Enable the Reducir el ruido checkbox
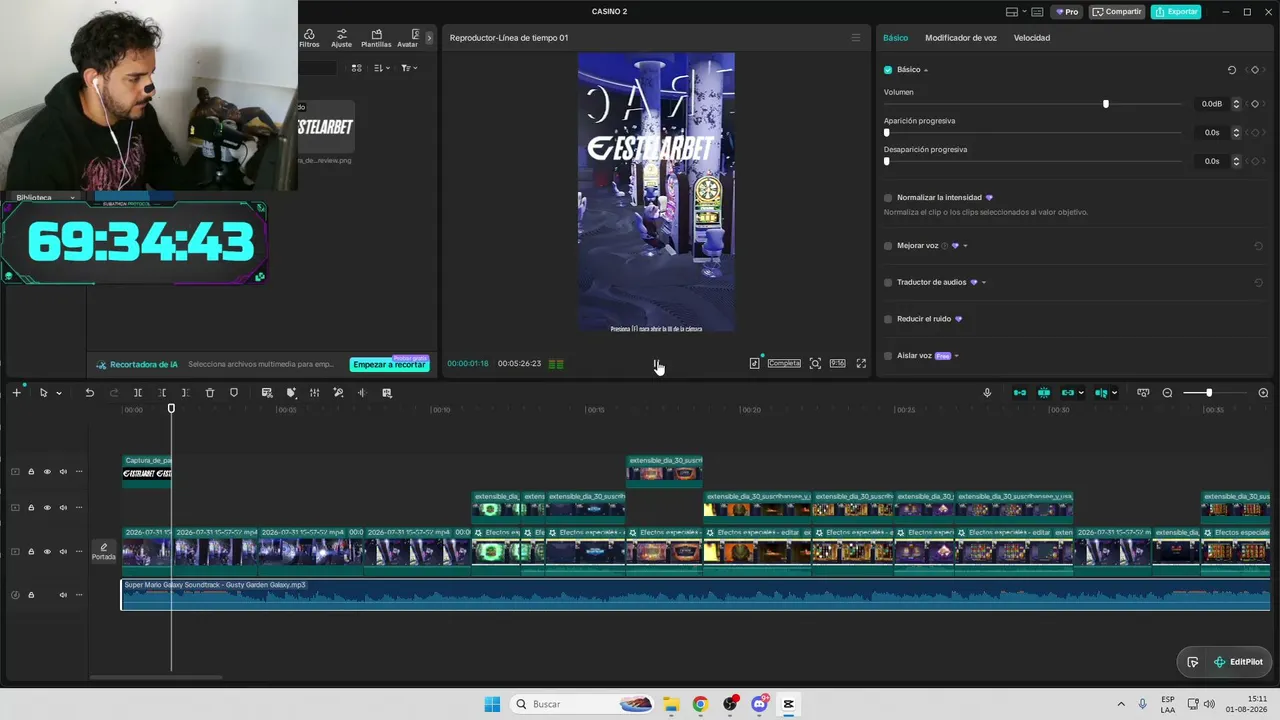The width and height of the screenshot is (1280, 720). coord(888,319)
